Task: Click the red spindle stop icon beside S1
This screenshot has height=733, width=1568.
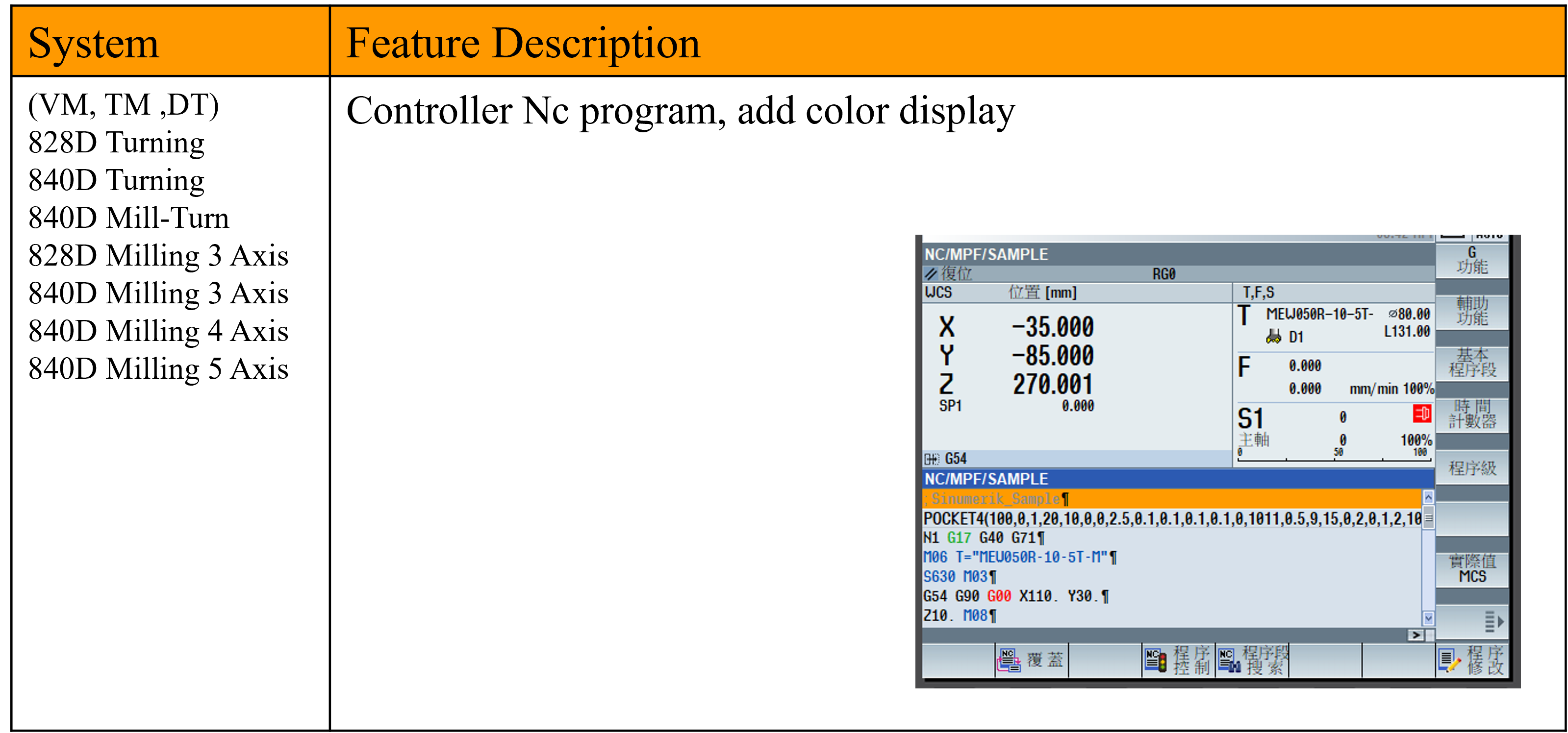Action: tap(1422, 414)
